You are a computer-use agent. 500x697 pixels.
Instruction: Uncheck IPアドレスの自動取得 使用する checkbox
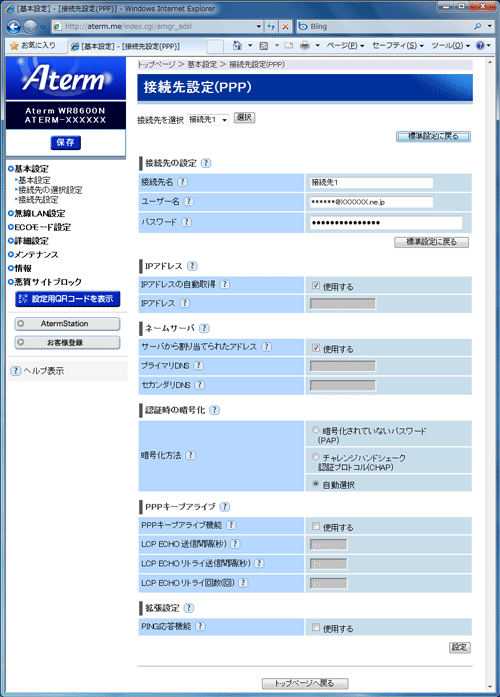tap(316, 286)
